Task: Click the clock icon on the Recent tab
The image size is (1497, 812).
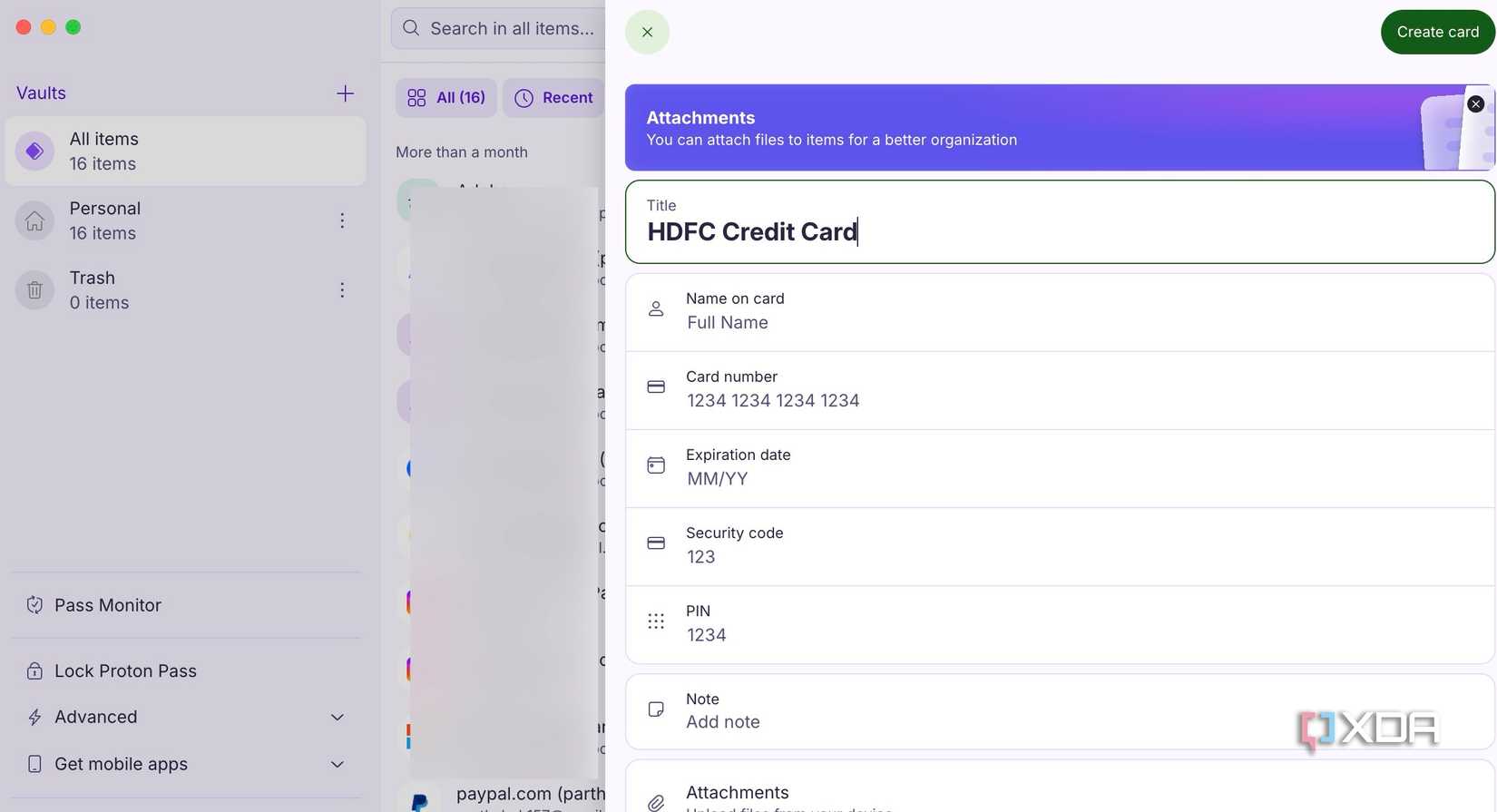Action: pyautogui.click(x=523, y=98)
